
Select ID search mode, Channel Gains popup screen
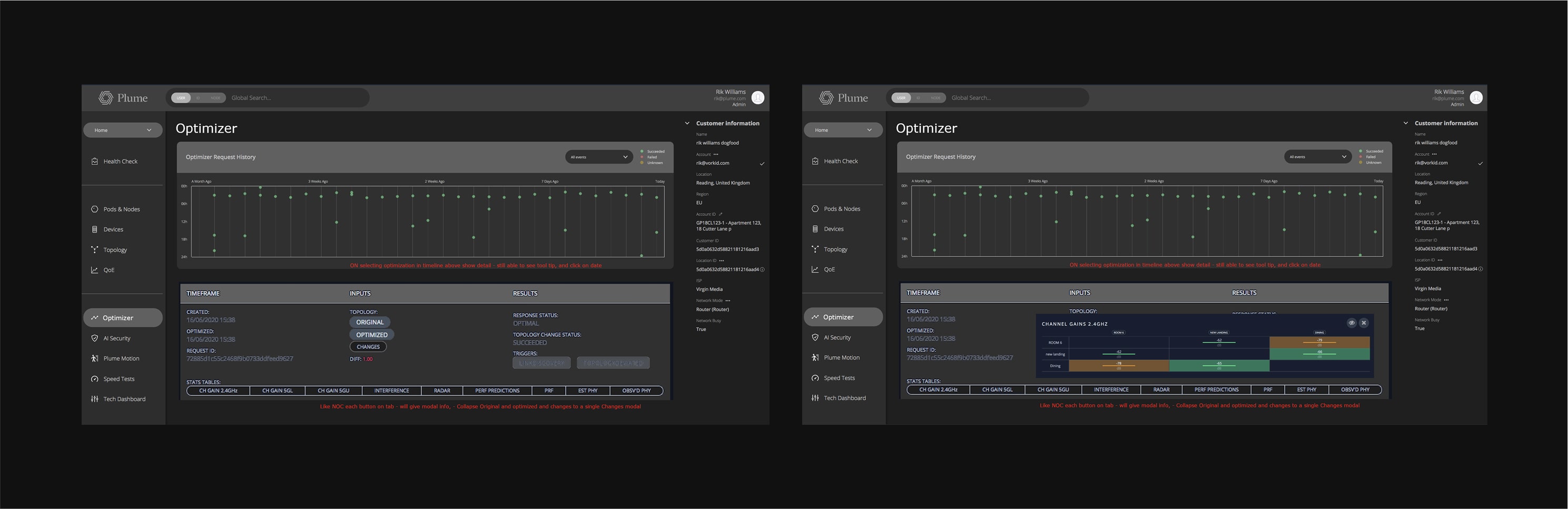(x=918, y=98)
